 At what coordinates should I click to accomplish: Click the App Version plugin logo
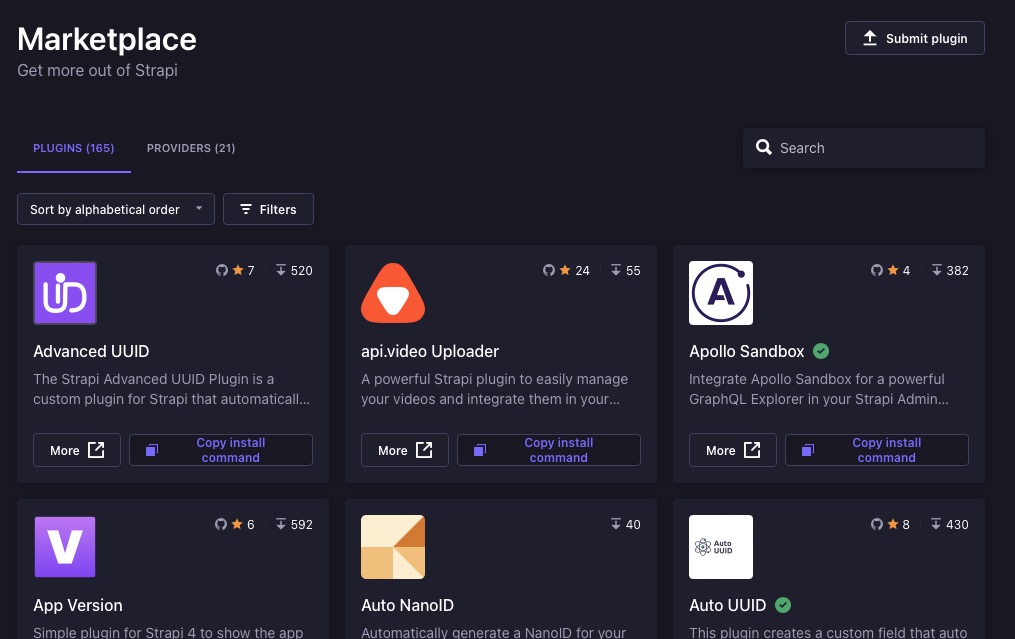pos(65,547)
